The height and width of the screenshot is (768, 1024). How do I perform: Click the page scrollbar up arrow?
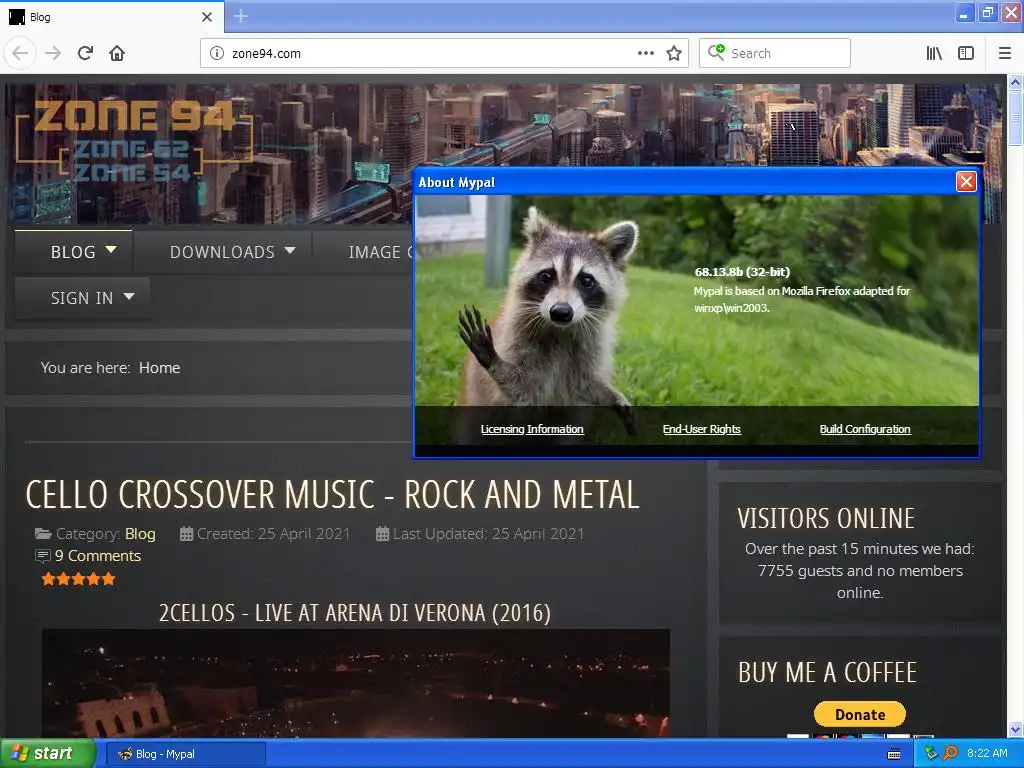(x=1015, y=82)
